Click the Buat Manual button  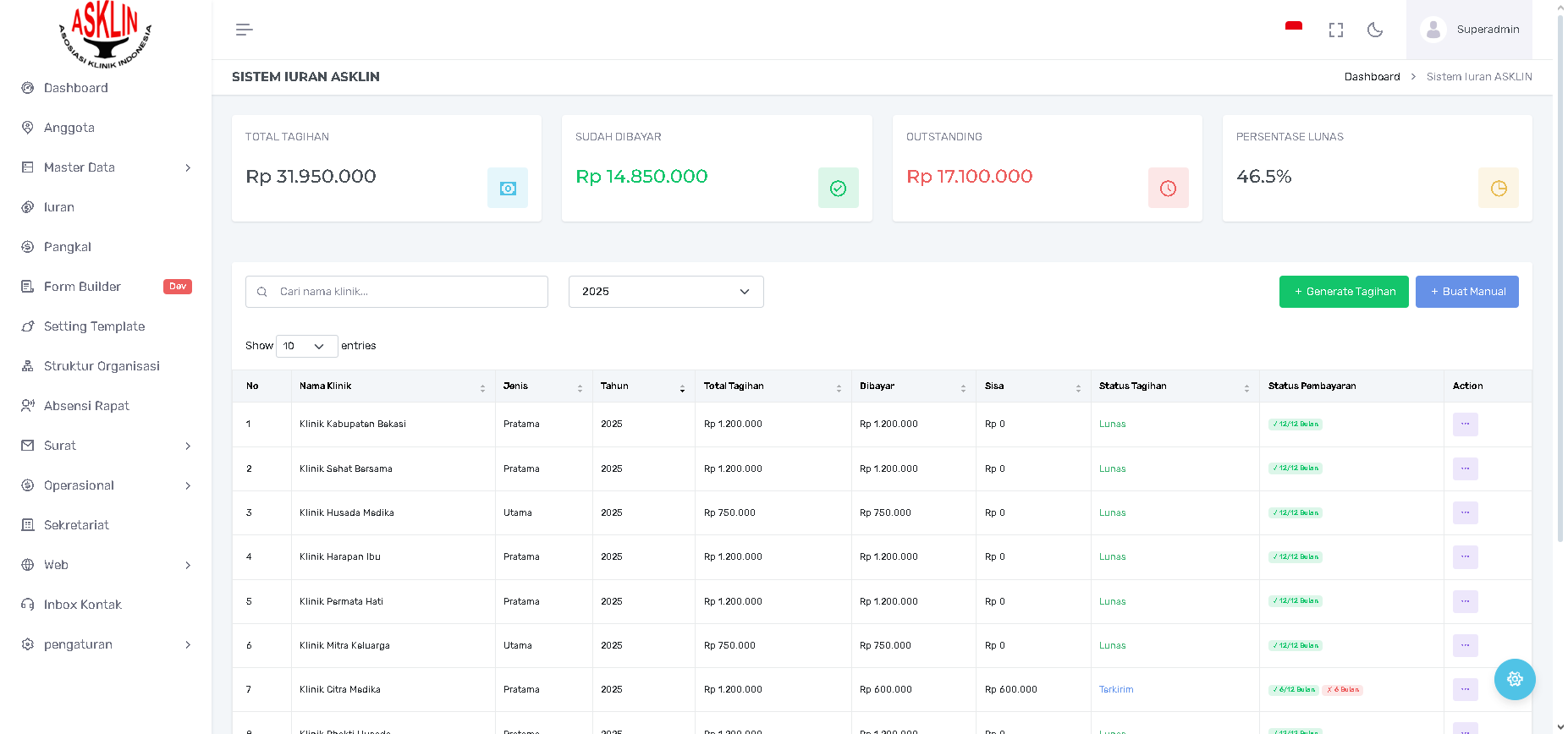click(1466, 292)
